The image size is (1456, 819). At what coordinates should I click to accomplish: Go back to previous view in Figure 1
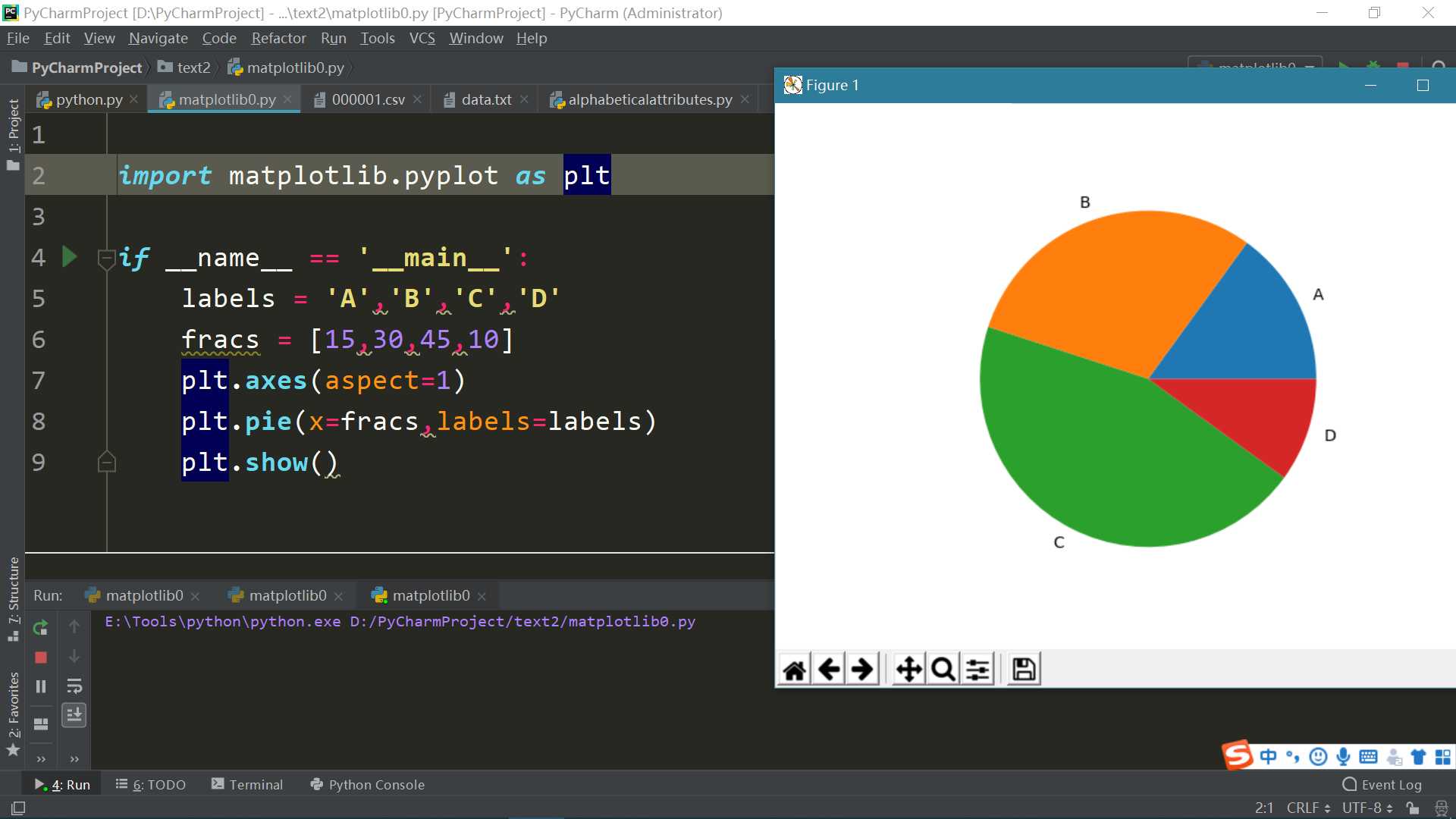[829, 670]
